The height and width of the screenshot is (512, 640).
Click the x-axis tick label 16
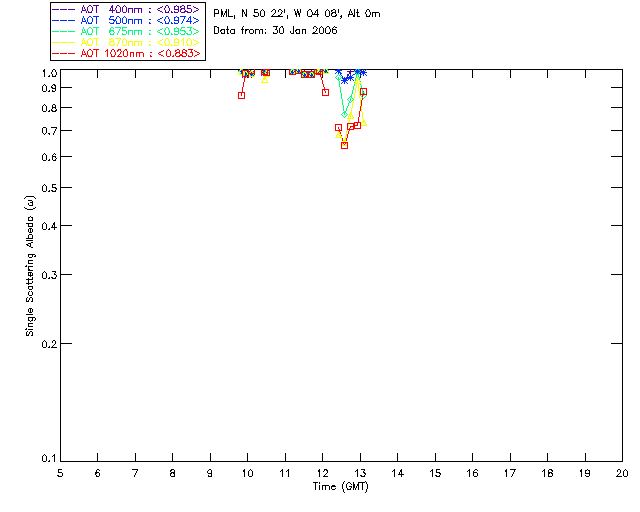473,473
